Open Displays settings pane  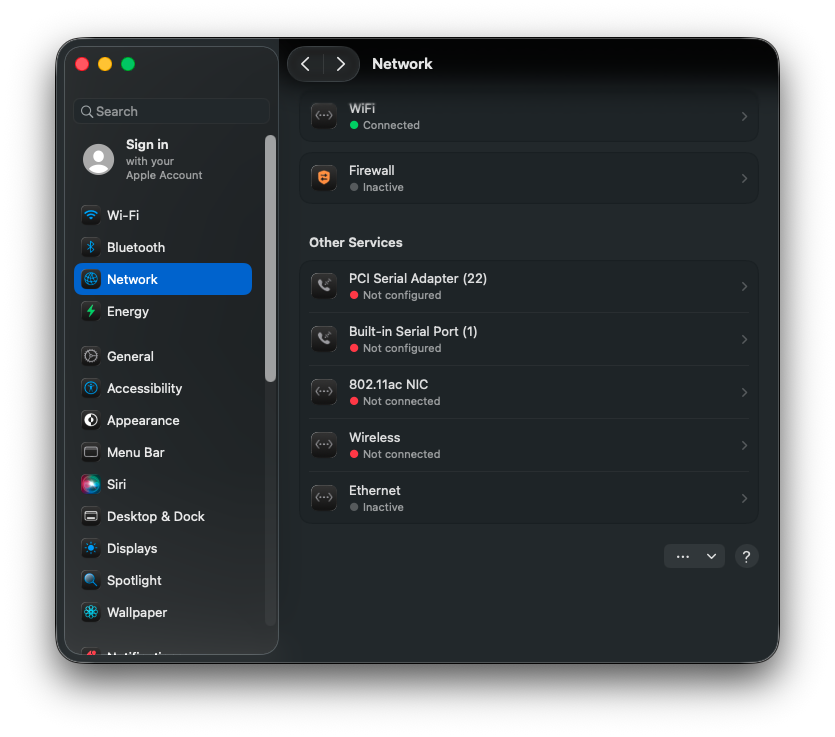(x=163, y=548)
